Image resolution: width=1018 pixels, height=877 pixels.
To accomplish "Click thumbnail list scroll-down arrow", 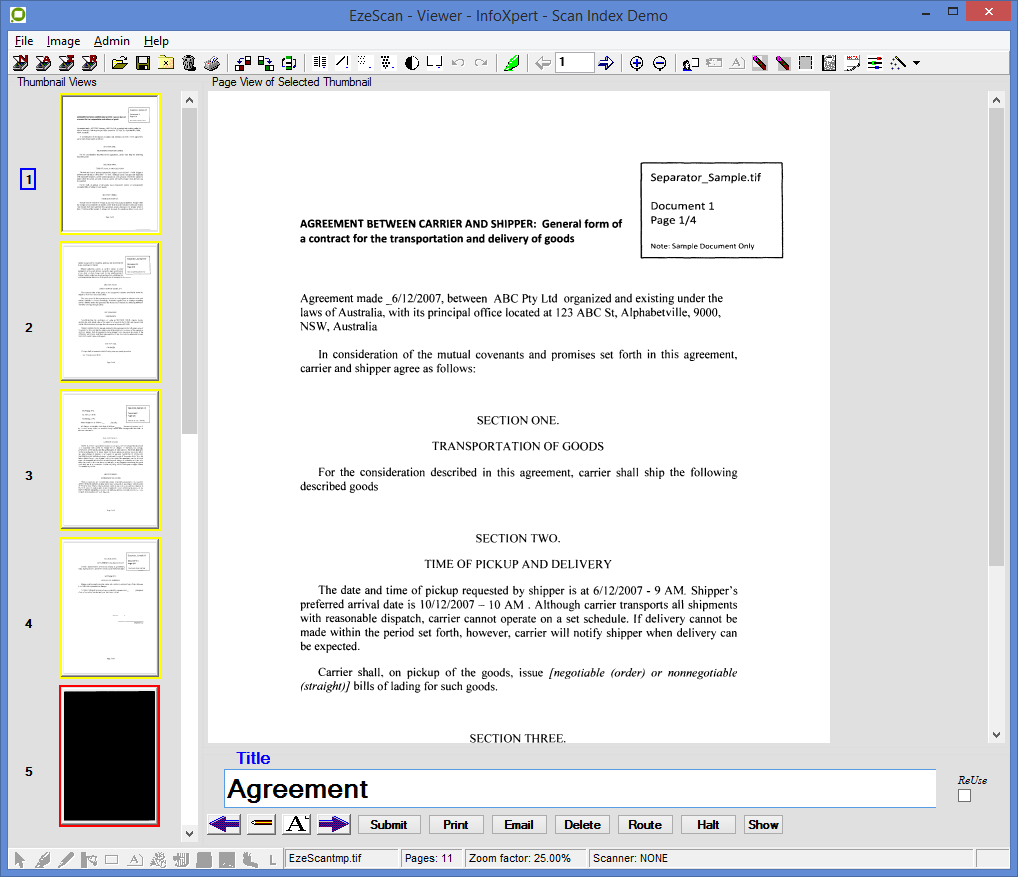I will [x=189, y=833].
